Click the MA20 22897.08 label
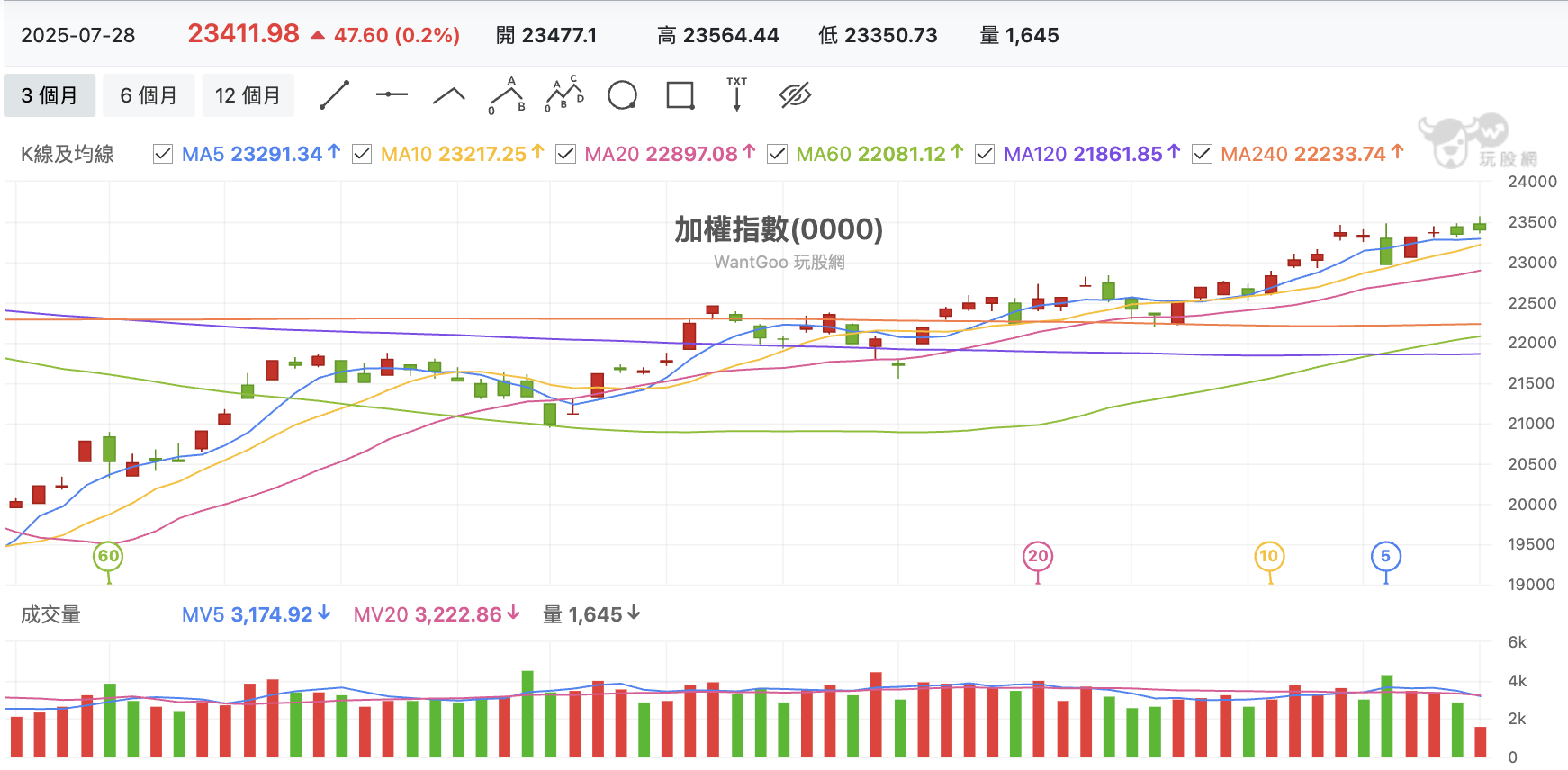 click(670, 154)
